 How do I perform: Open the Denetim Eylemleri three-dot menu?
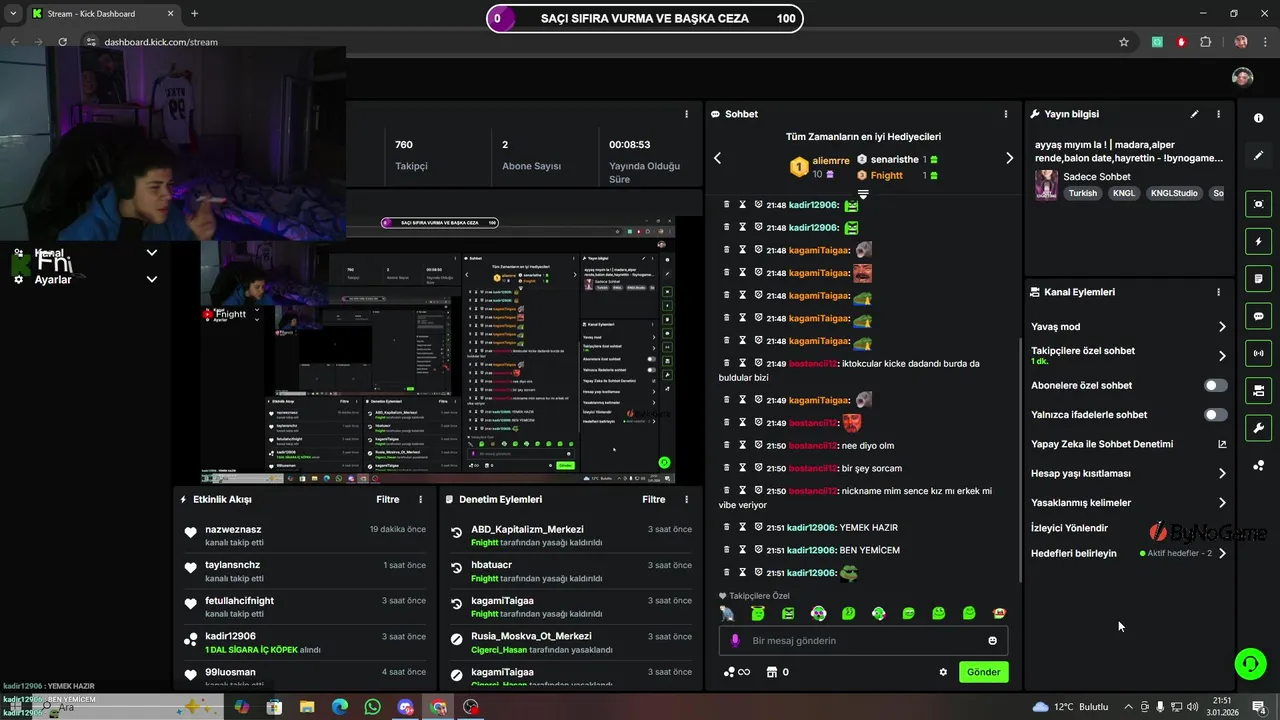686,499
